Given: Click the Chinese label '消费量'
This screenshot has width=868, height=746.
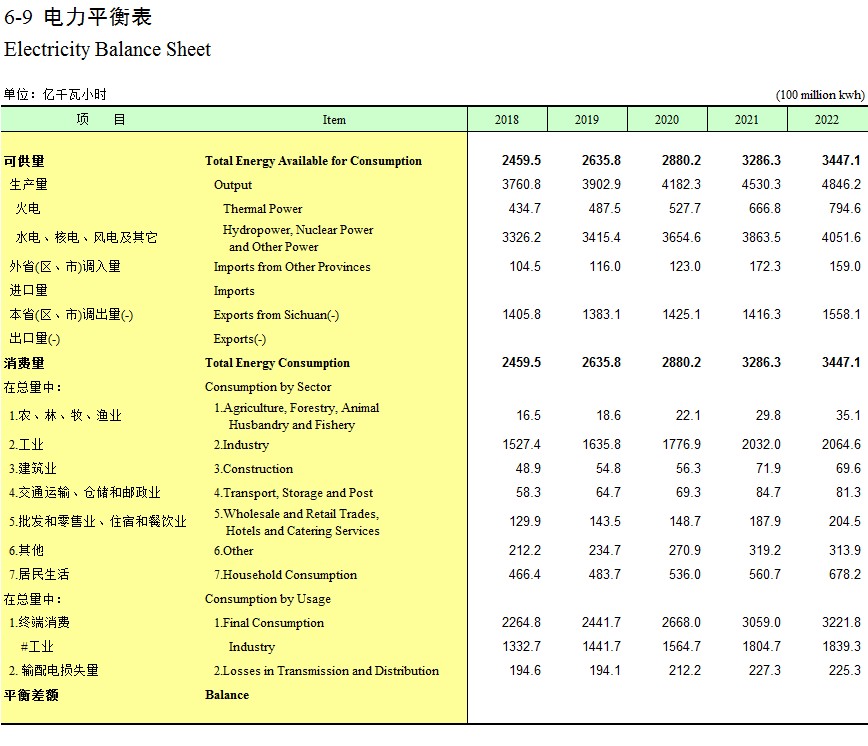Looking at the screenshot, I should [x=24, y=363].
